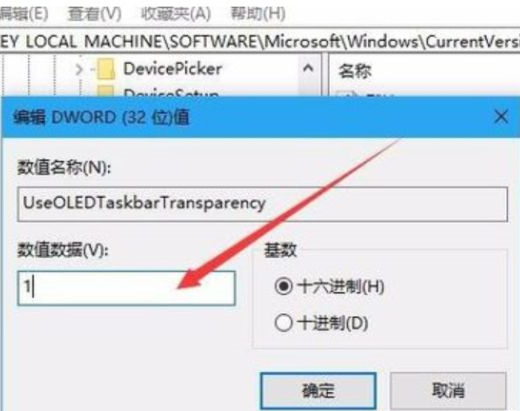Open the 编辑(E) menu
Viewport: 520px width, 411px height.
click(x=23, y=14)
